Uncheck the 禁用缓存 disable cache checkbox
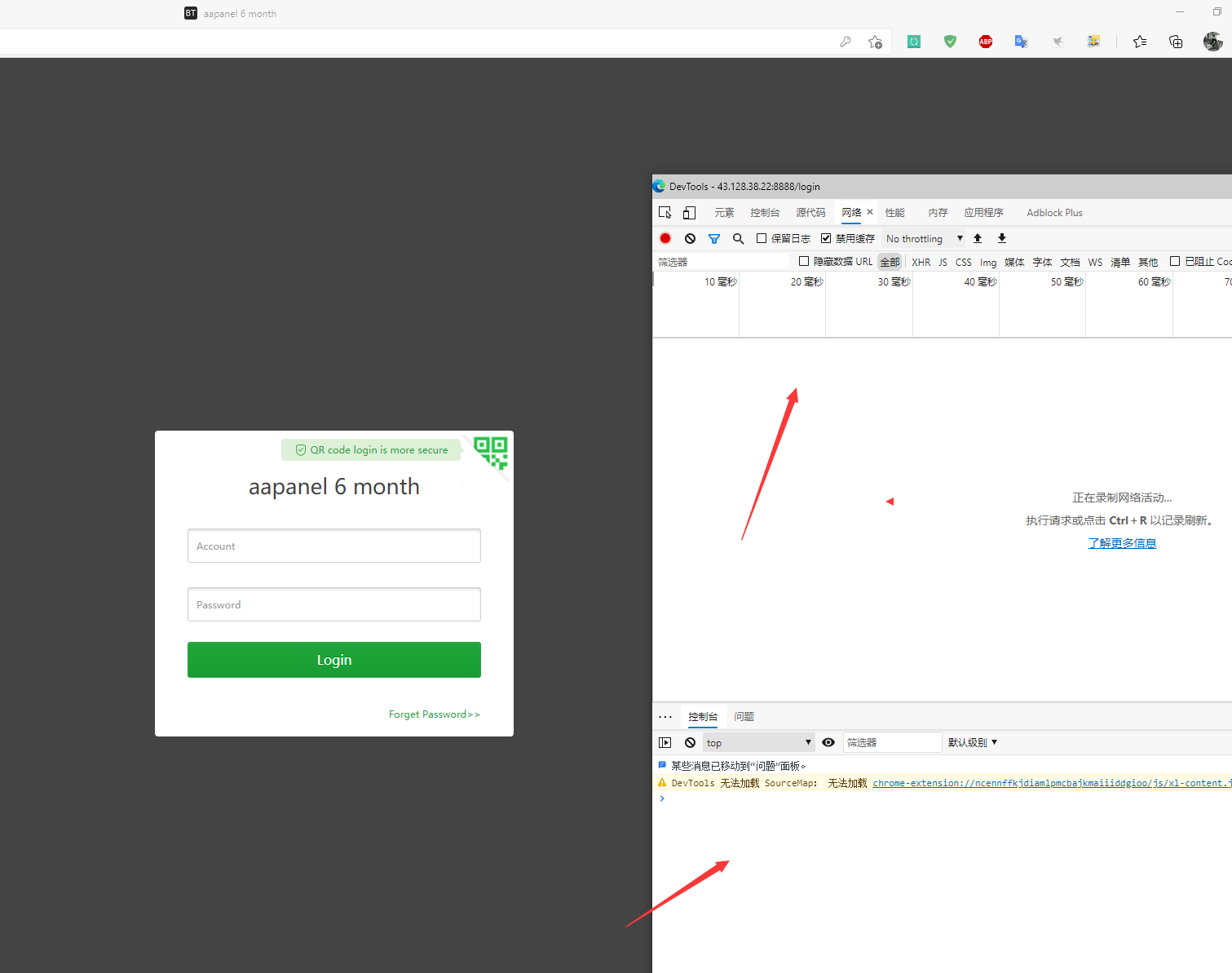Image resolution: width=1232 pixels, height=973 pixels. [826, 238]
